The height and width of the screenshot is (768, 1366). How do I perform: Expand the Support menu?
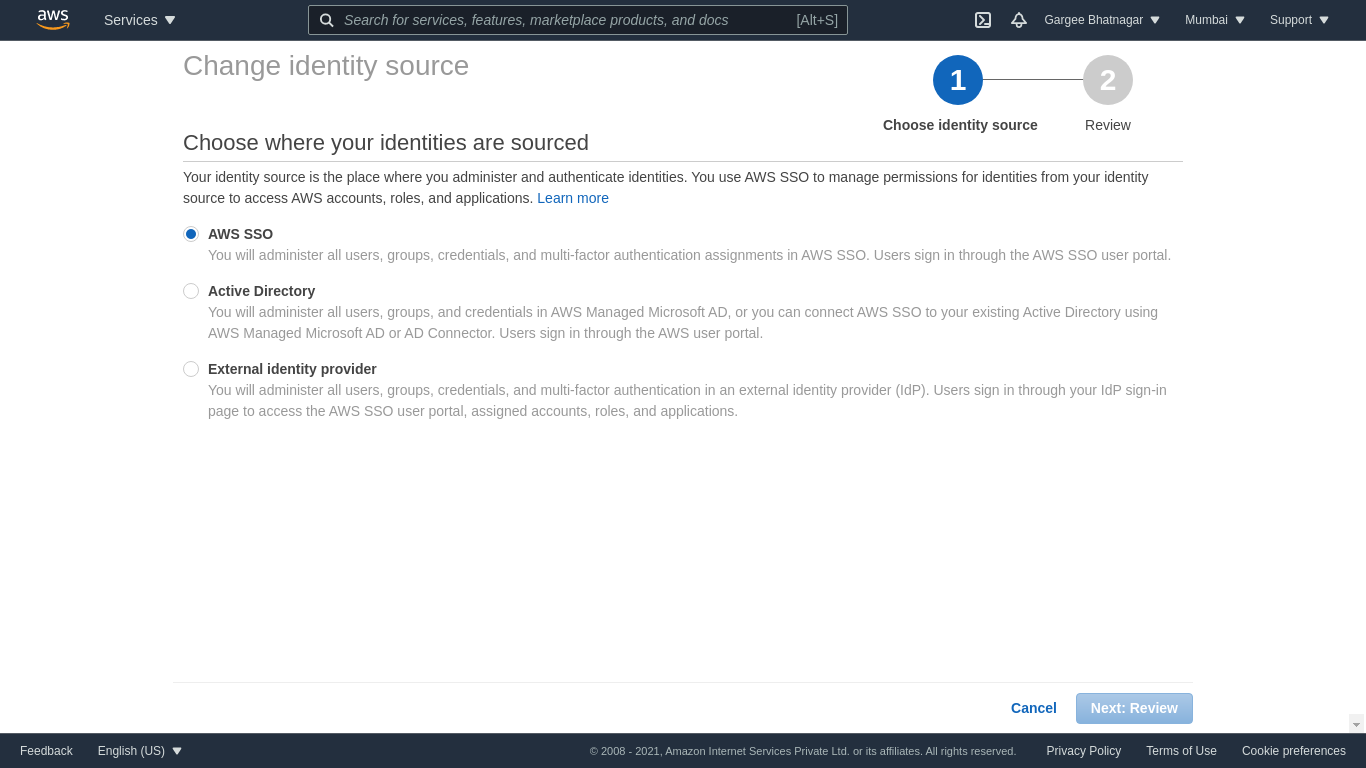pyautogui.click(x=1300, y=20)
